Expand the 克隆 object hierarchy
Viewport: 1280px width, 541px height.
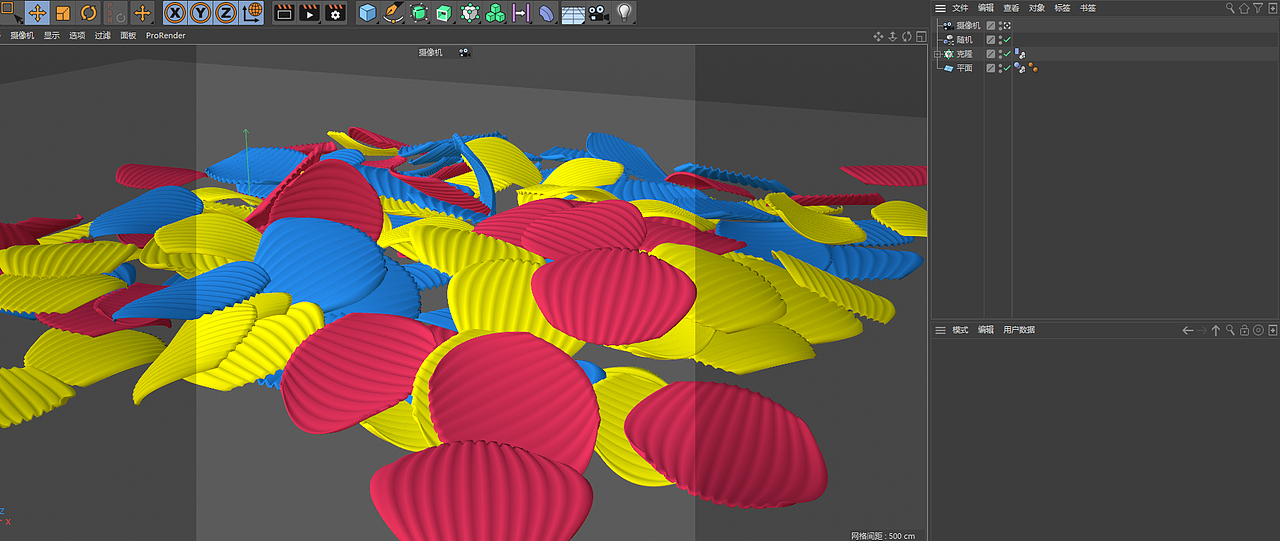coord(937,54)
